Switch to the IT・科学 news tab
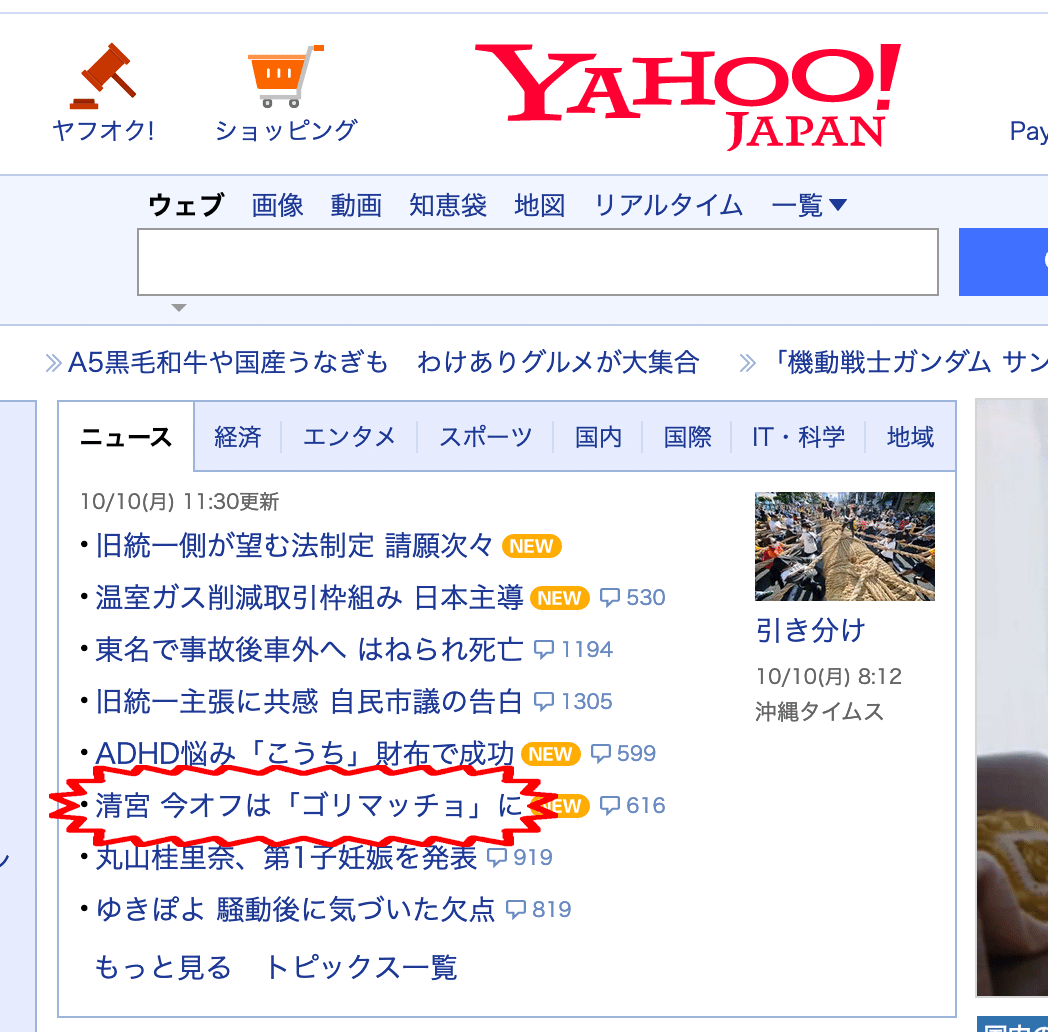The image size is (1048, 1032). pos(798,436)
